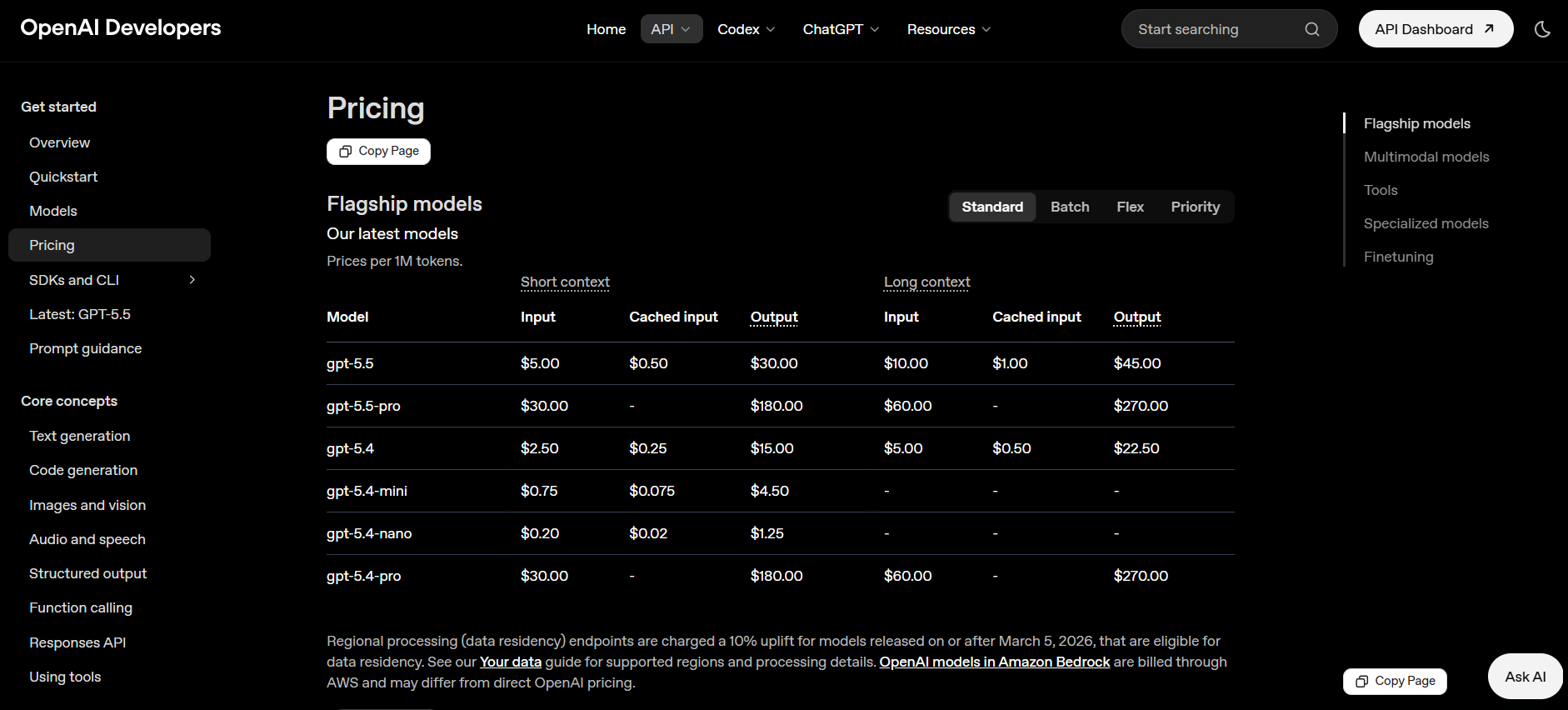Go to Home in top navigation
Screen dimensions: 1568x710
coord(606,29)
